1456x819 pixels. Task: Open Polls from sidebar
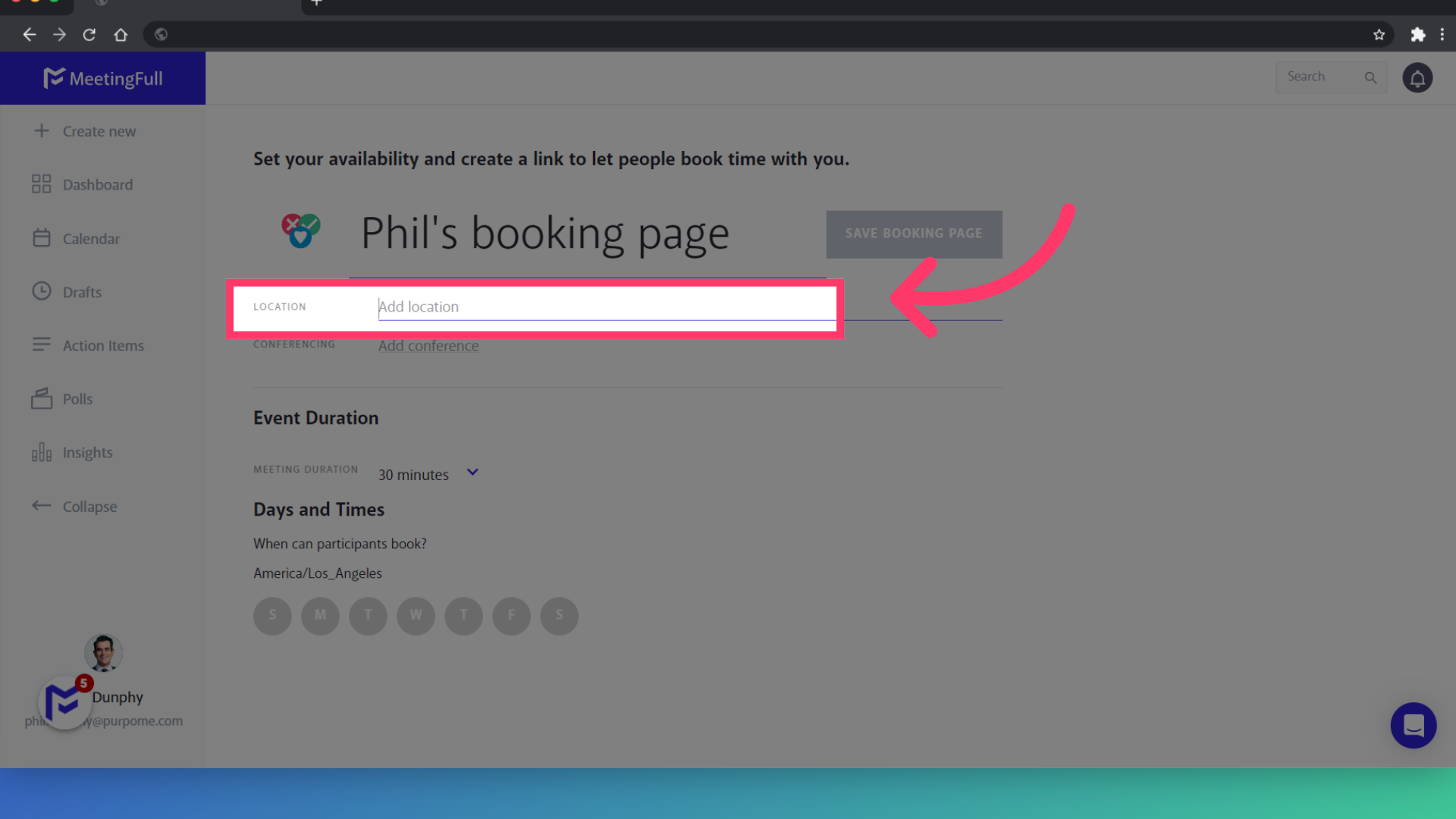77,399
